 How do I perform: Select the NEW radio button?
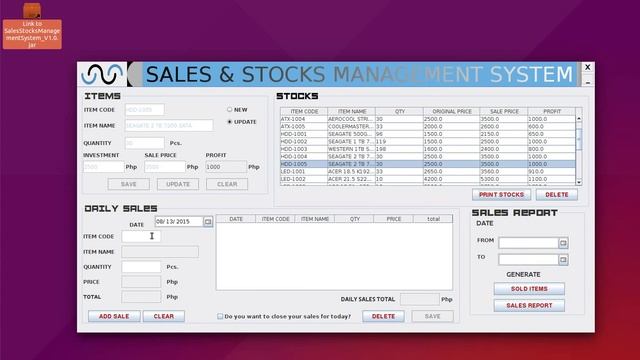[229, 109]
